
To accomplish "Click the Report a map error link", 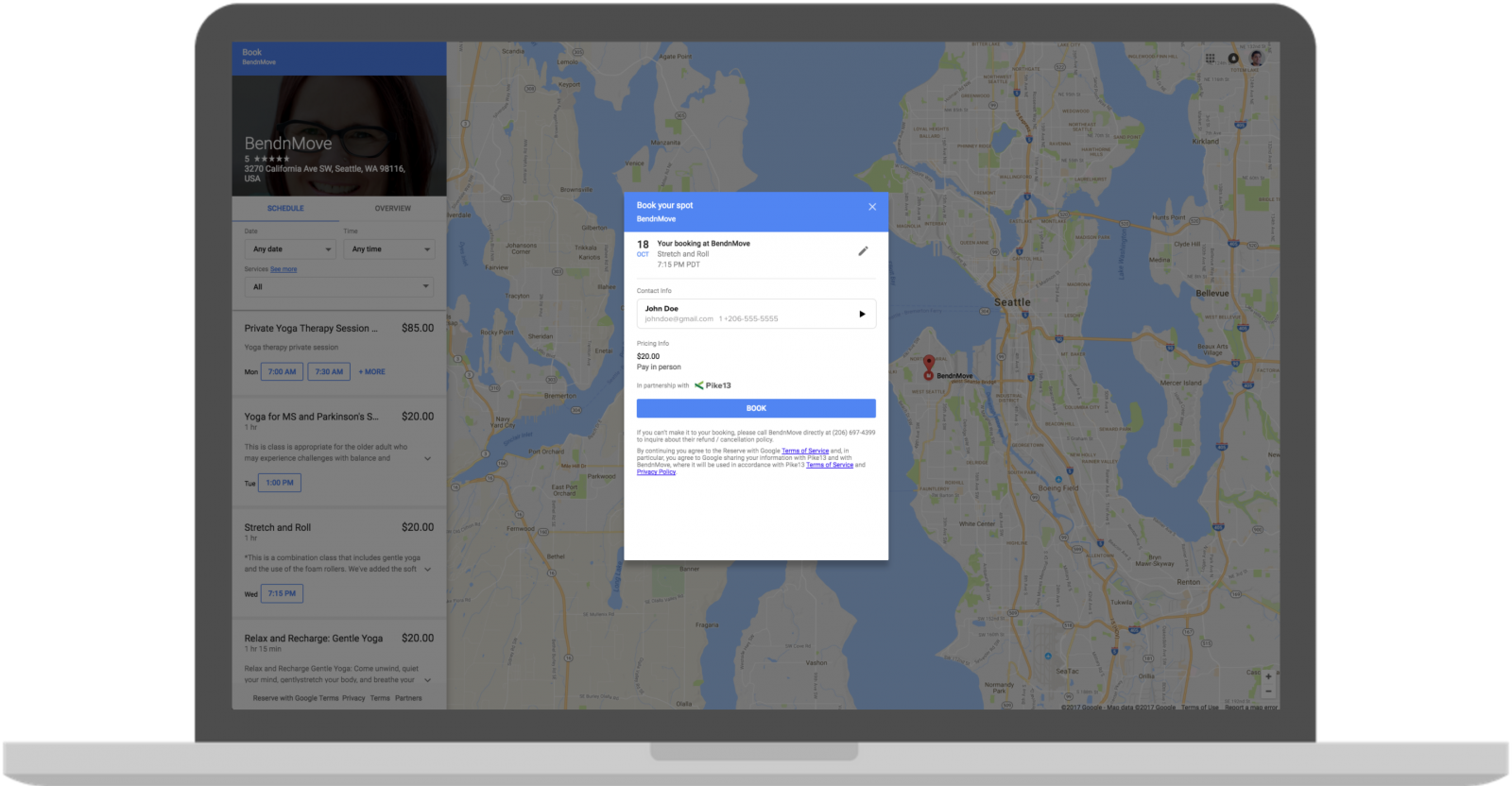I will pos(1251,707).
